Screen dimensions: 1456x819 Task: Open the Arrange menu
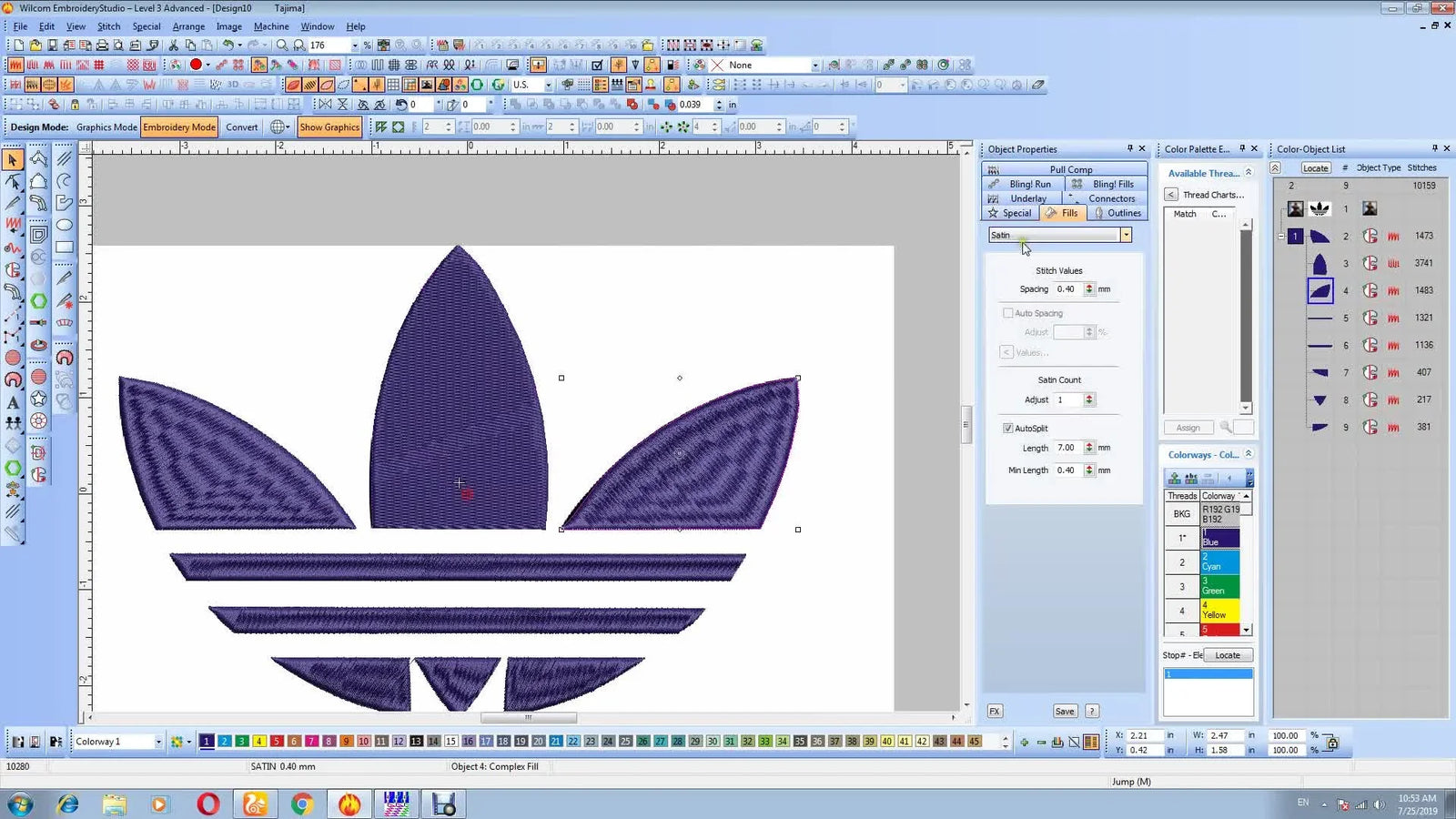click(188, 26)
